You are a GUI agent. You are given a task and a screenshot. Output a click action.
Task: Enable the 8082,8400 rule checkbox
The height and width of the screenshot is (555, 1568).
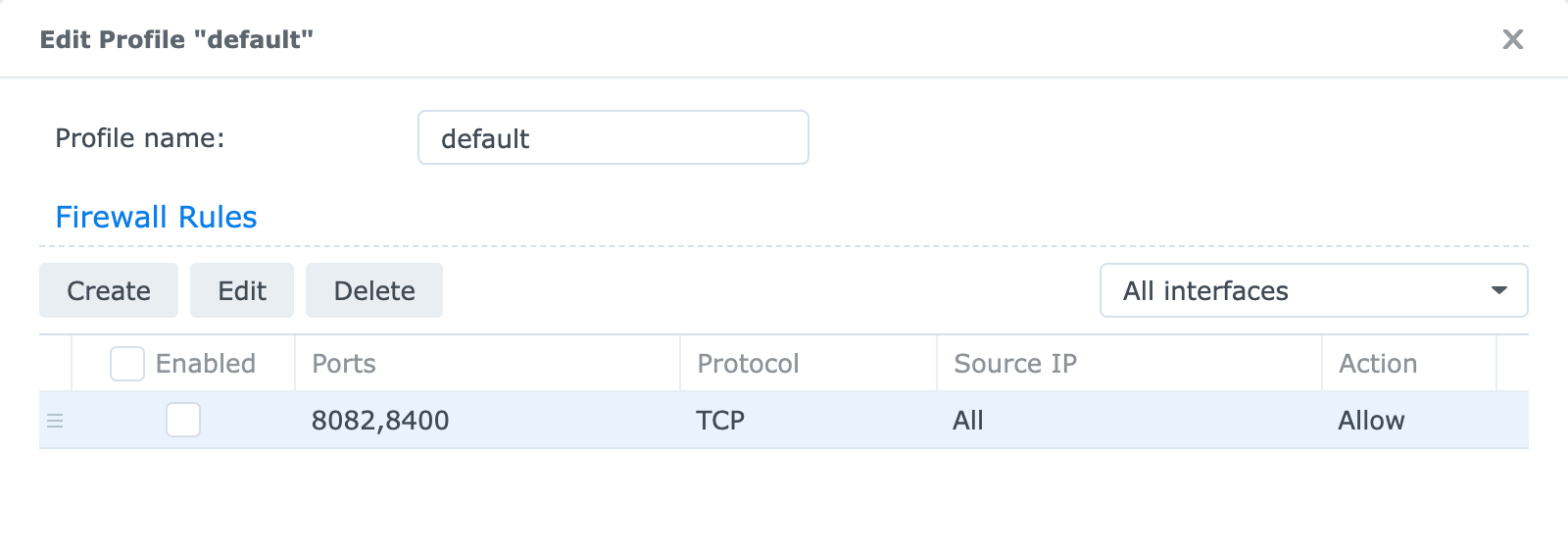tap(183, 420)
